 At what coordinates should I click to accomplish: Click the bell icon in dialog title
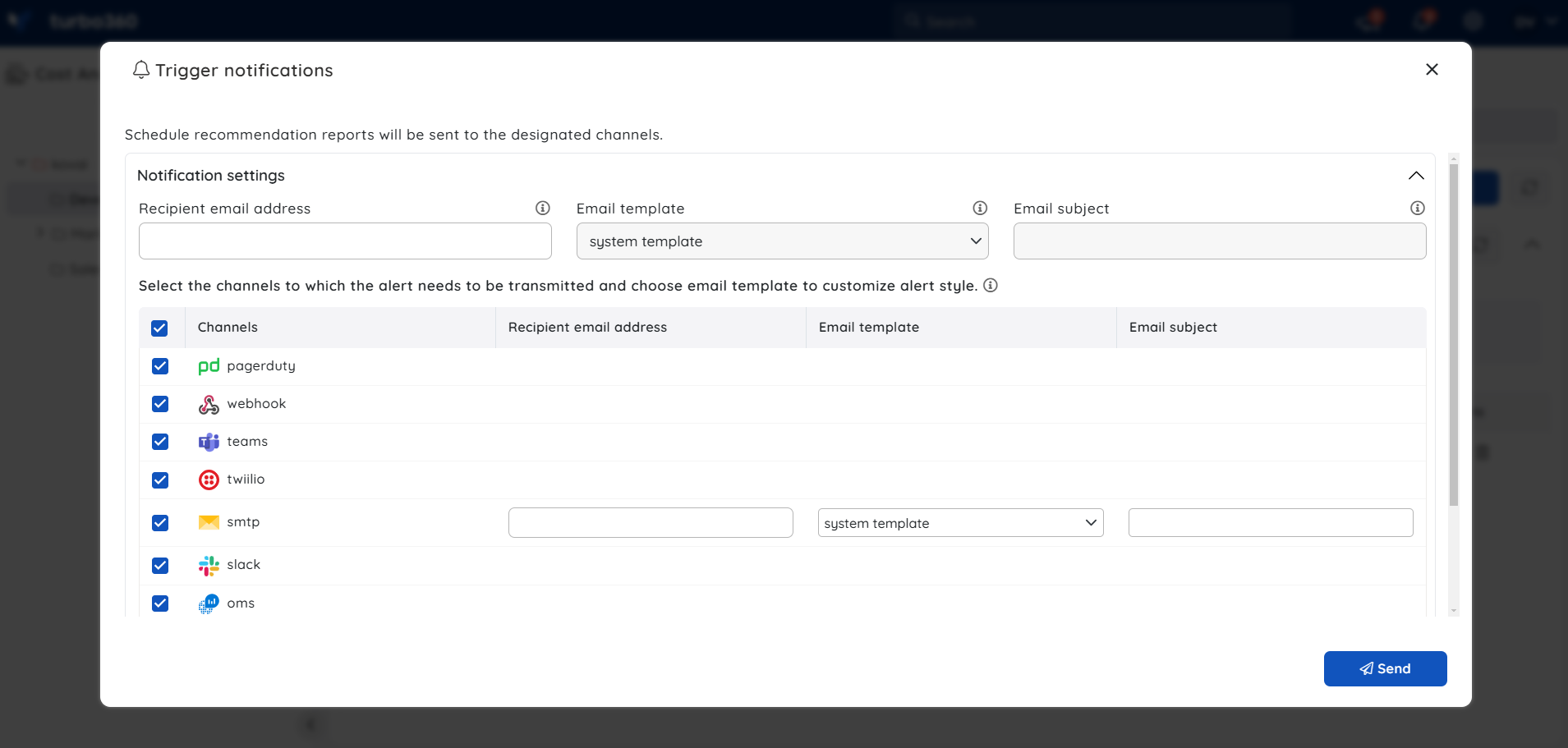pyautogui.click(x=141, y=70)
